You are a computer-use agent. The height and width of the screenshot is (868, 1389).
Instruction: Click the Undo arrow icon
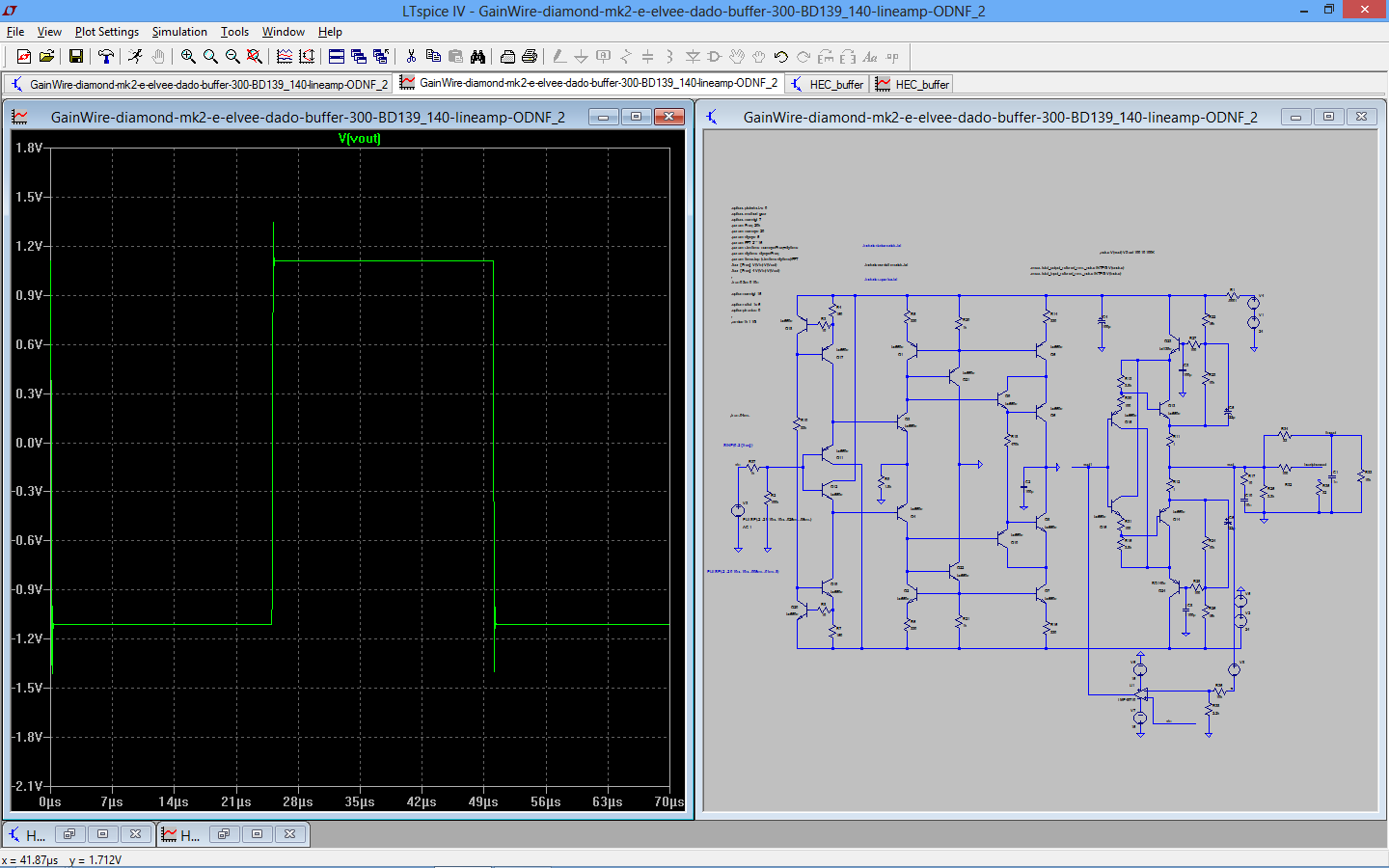(x=781, y=57)
